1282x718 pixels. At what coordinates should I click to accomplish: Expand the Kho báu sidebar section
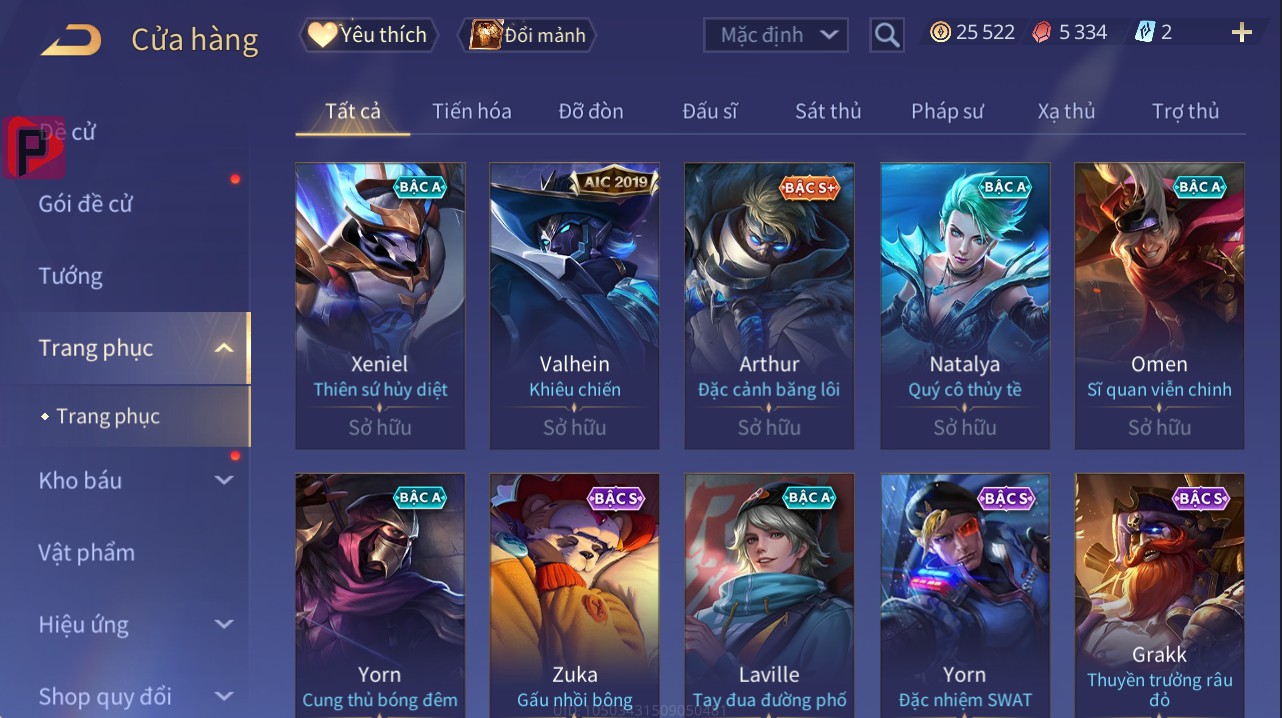(x=224, y=480)
